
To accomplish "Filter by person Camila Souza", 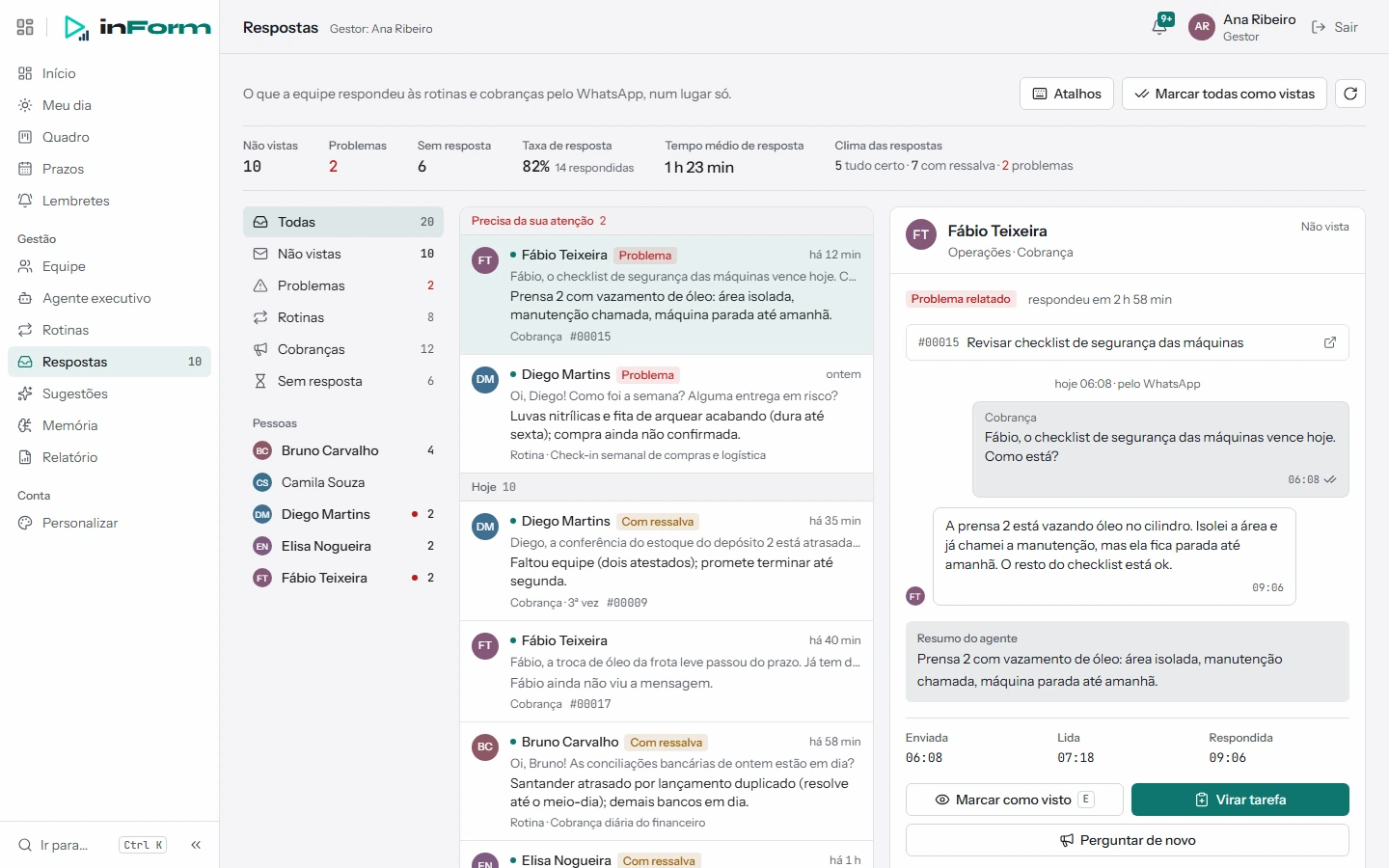I will click(343, 482).
